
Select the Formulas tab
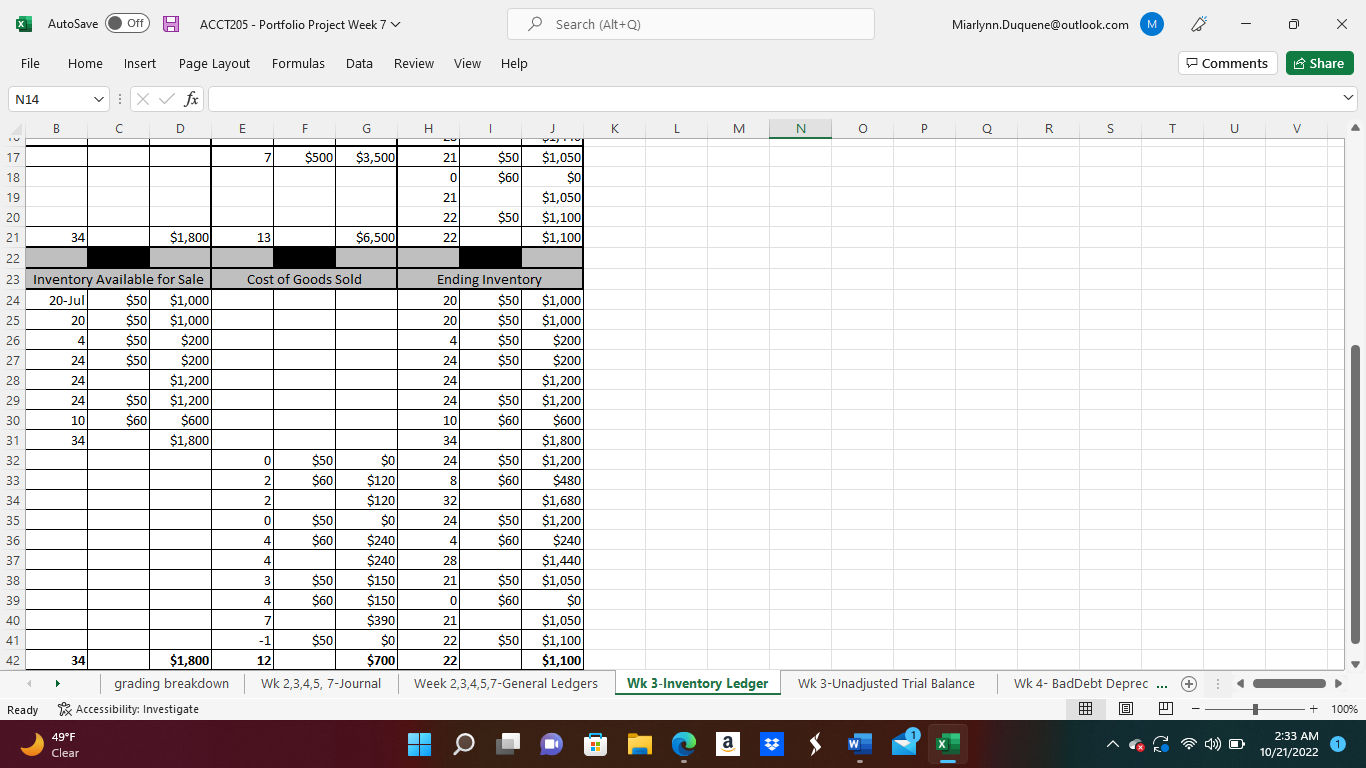pyautogui.click(x=298, y=63)
